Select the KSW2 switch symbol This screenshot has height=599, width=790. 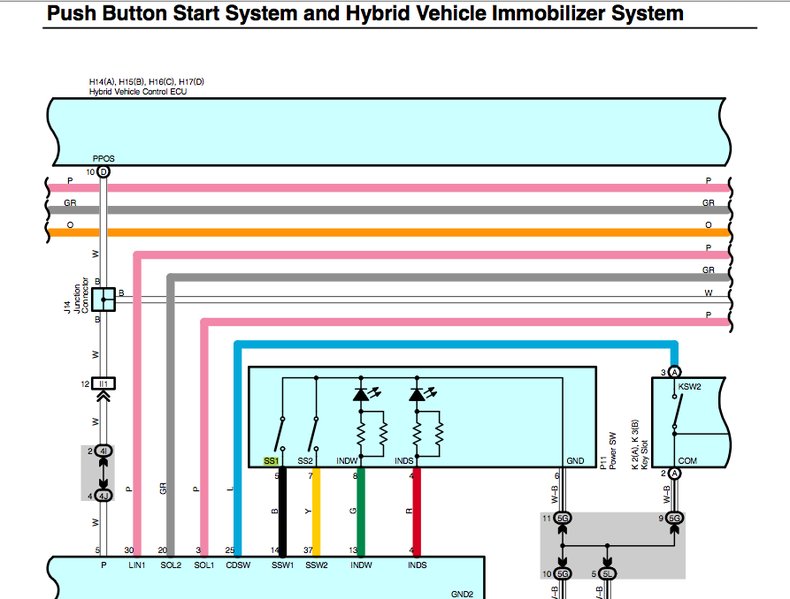coord(678,413)
